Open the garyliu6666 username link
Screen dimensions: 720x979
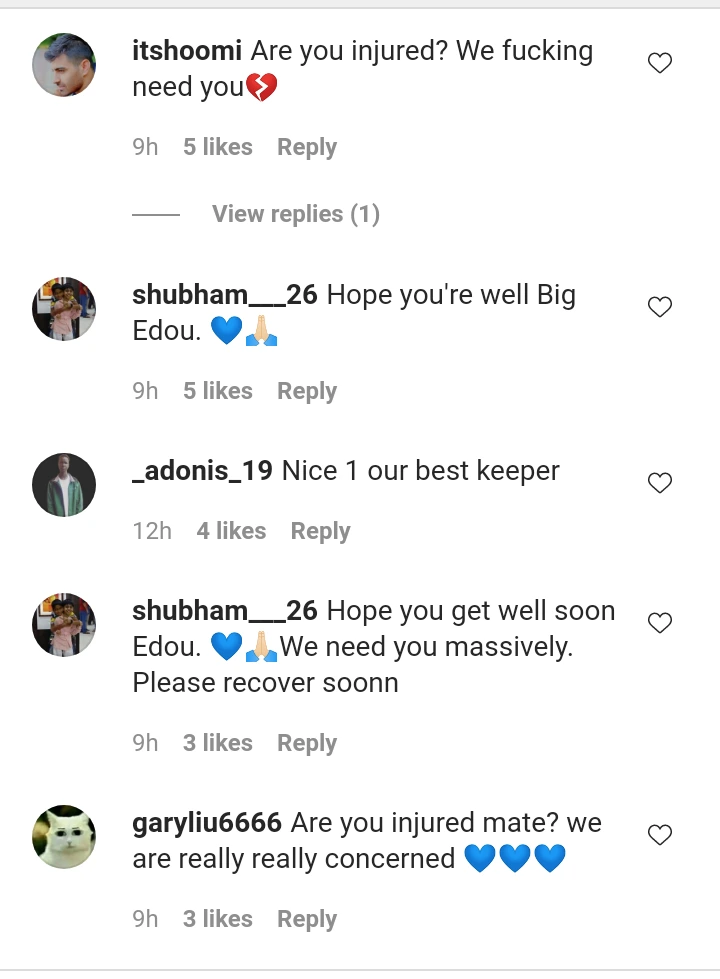point(207,824)
